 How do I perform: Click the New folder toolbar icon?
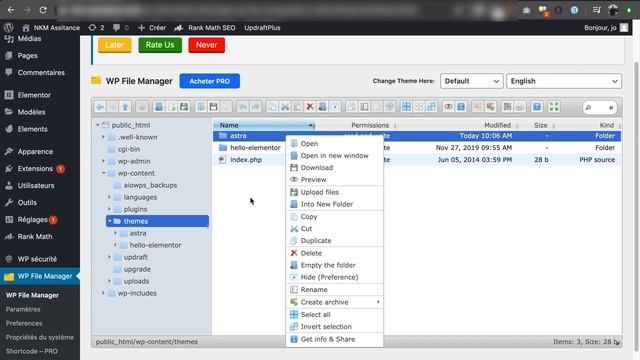pos(159,107)
